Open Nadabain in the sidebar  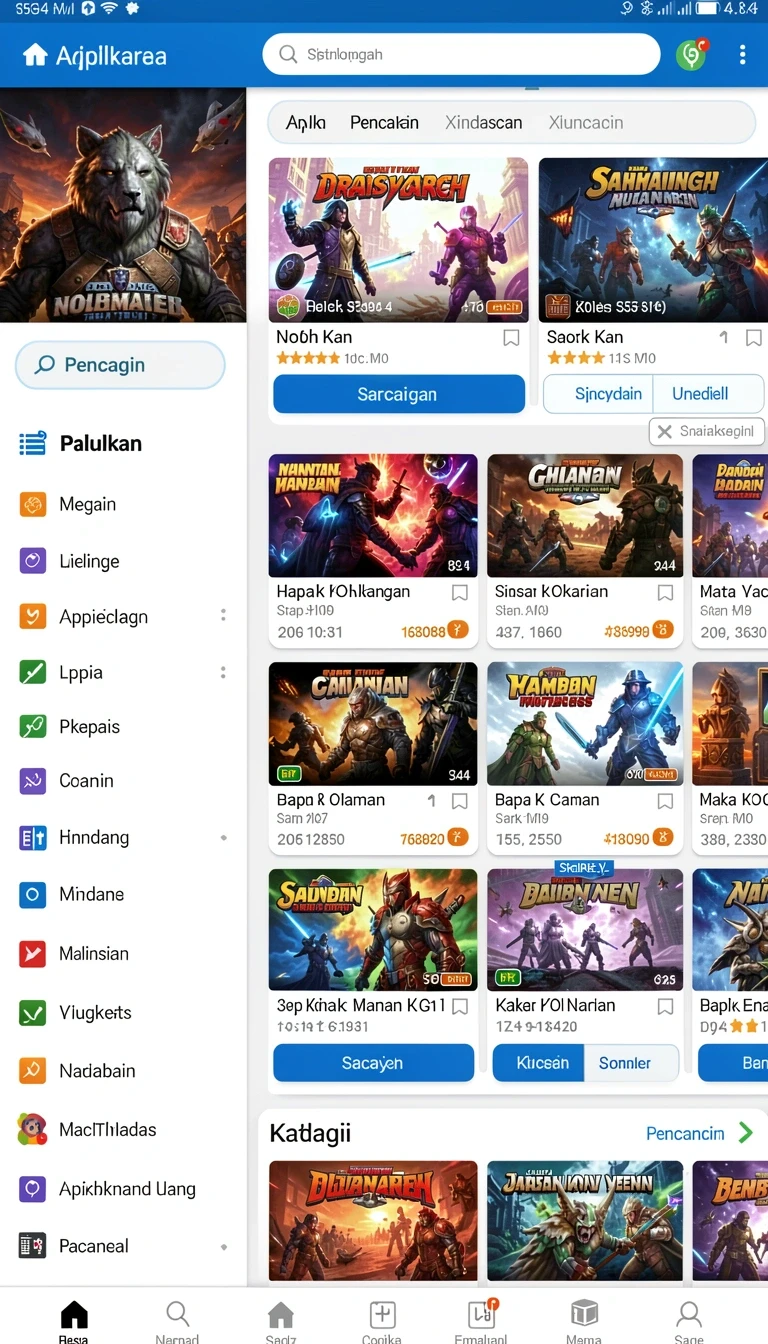(x=97, y=1071)
